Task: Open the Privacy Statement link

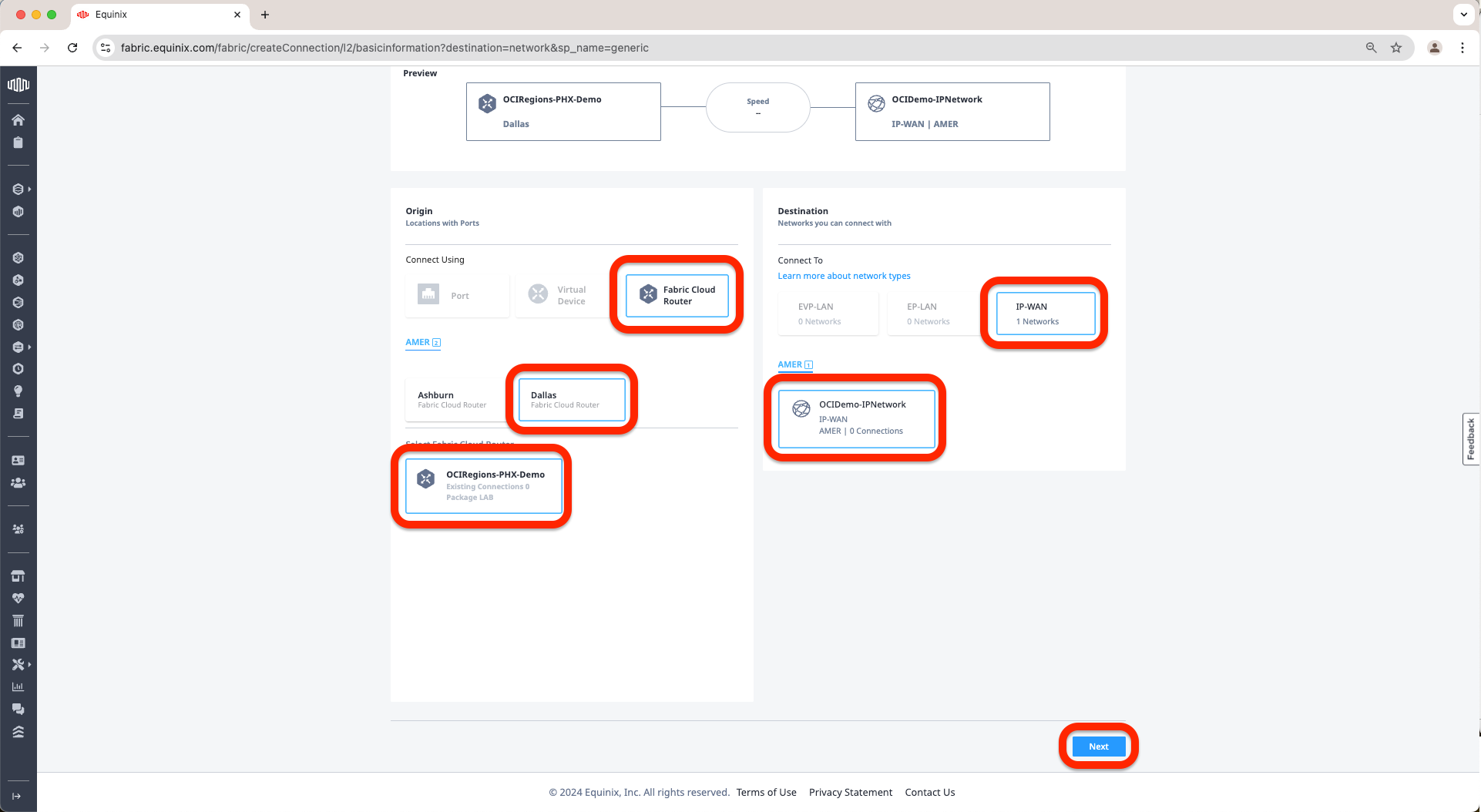Action: pyautogui.click(x=851, y=792)
